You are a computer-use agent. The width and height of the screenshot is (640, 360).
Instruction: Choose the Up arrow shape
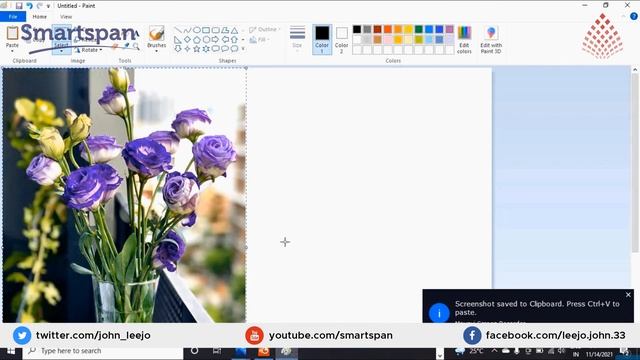[234, 40]
